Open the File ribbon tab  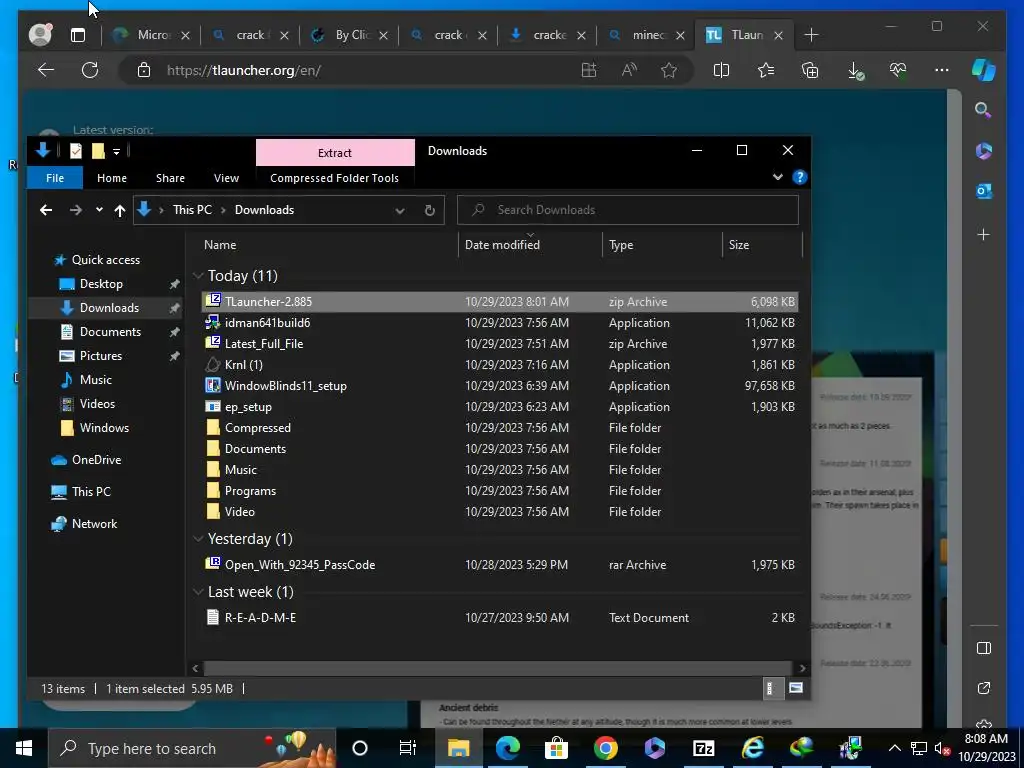(55, 178)
